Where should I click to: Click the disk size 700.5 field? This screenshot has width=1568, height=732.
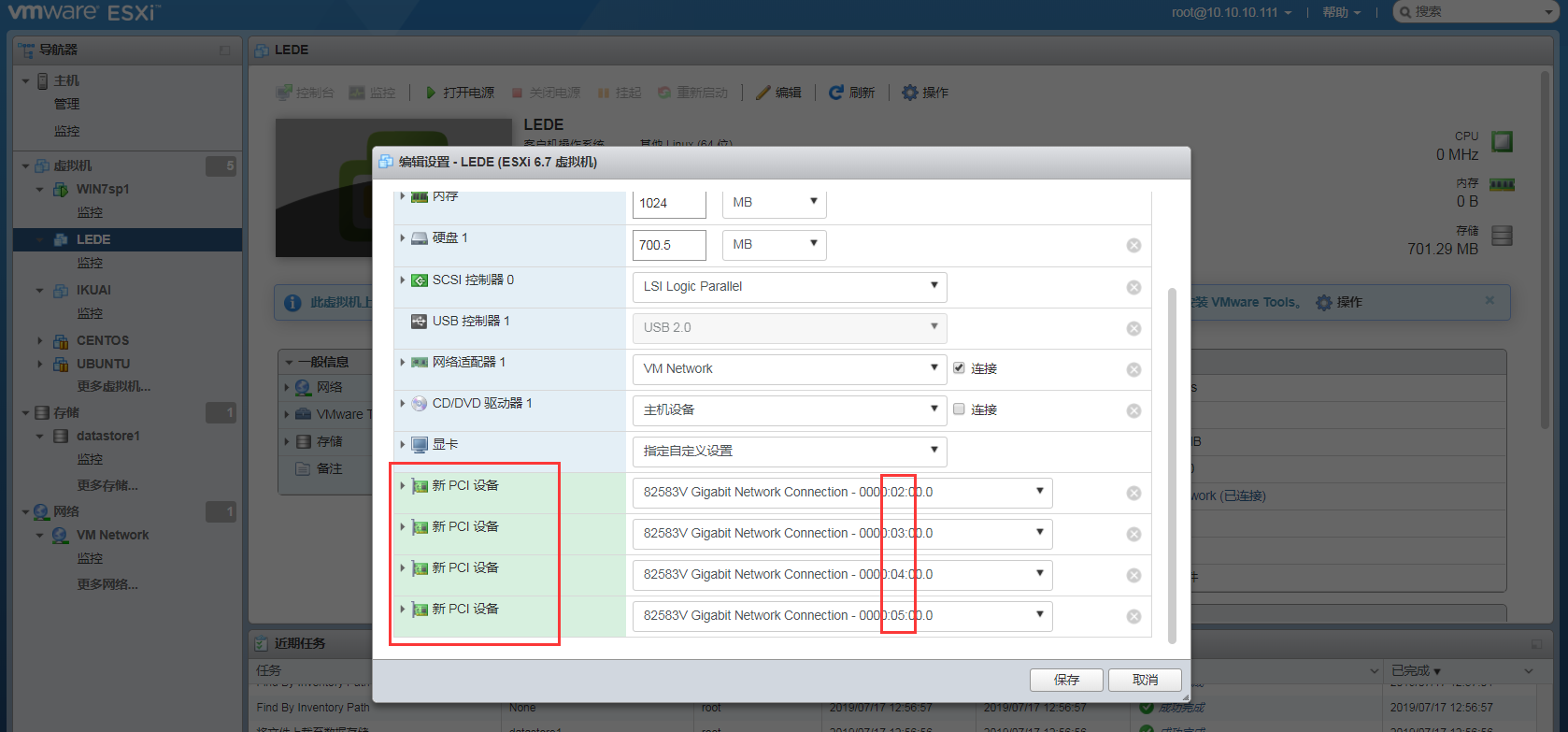[669, 245]
